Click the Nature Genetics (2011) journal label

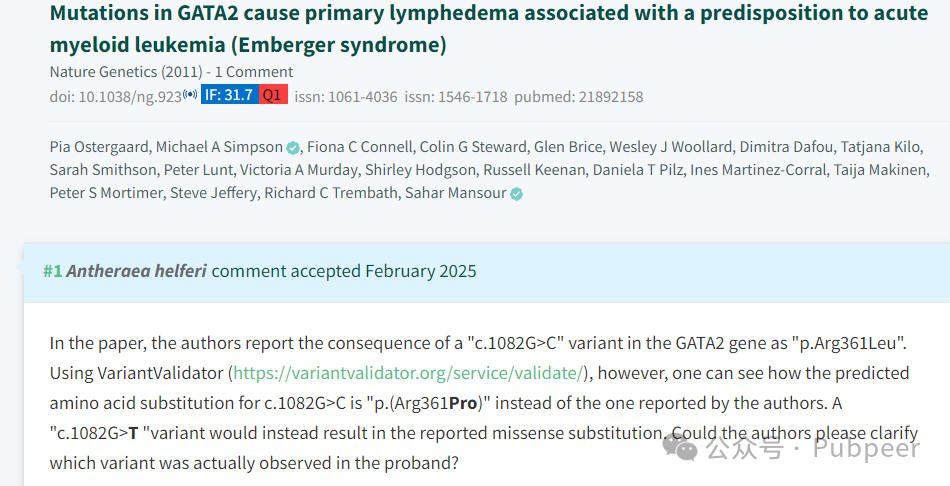[x=126, y=72]
